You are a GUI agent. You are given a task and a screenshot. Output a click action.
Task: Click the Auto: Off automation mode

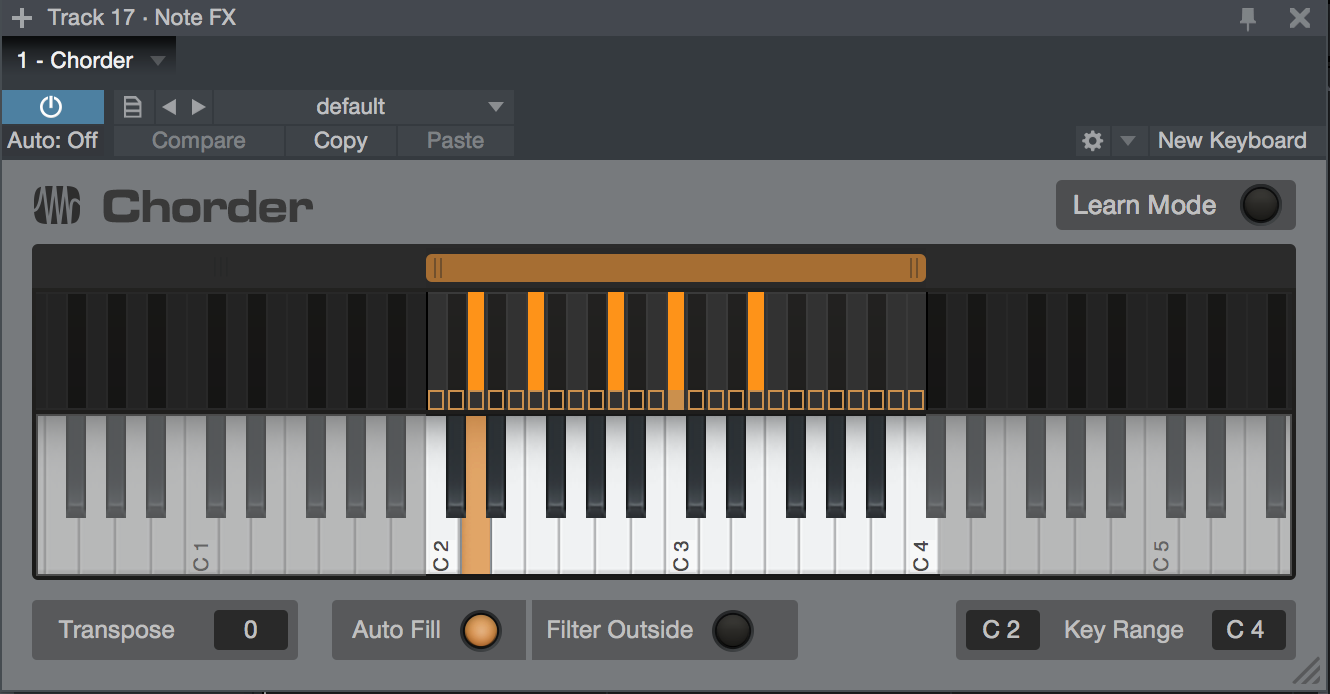coord(52,141)
